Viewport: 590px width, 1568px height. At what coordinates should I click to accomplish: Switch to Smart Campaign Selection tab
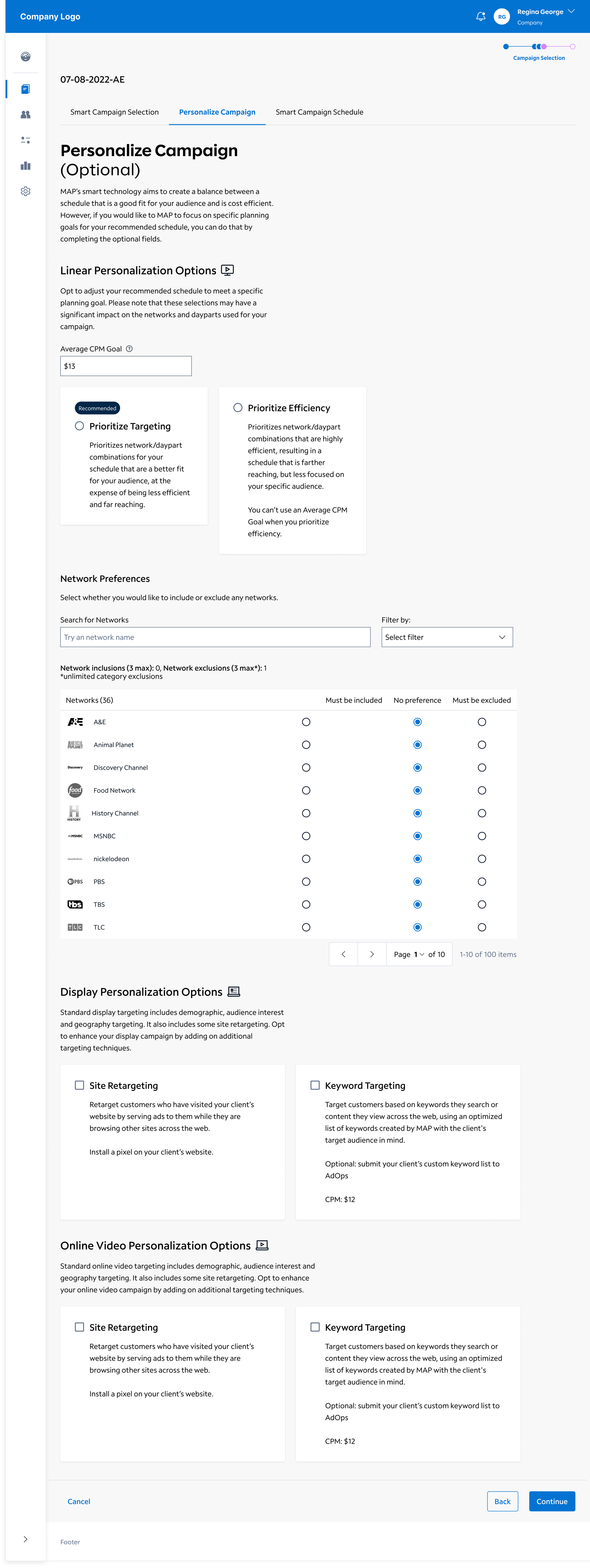coord(114,112)
